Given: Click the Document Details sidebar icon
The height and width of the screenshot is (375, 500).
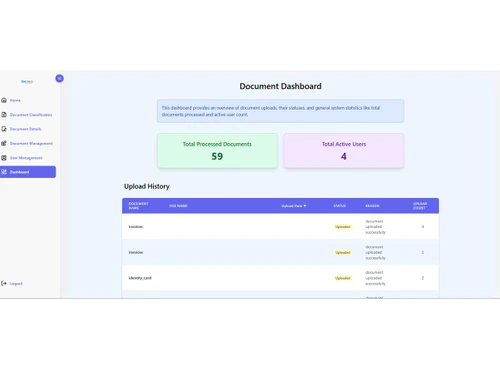Looking at the screenshot, I should coord(4,129).
